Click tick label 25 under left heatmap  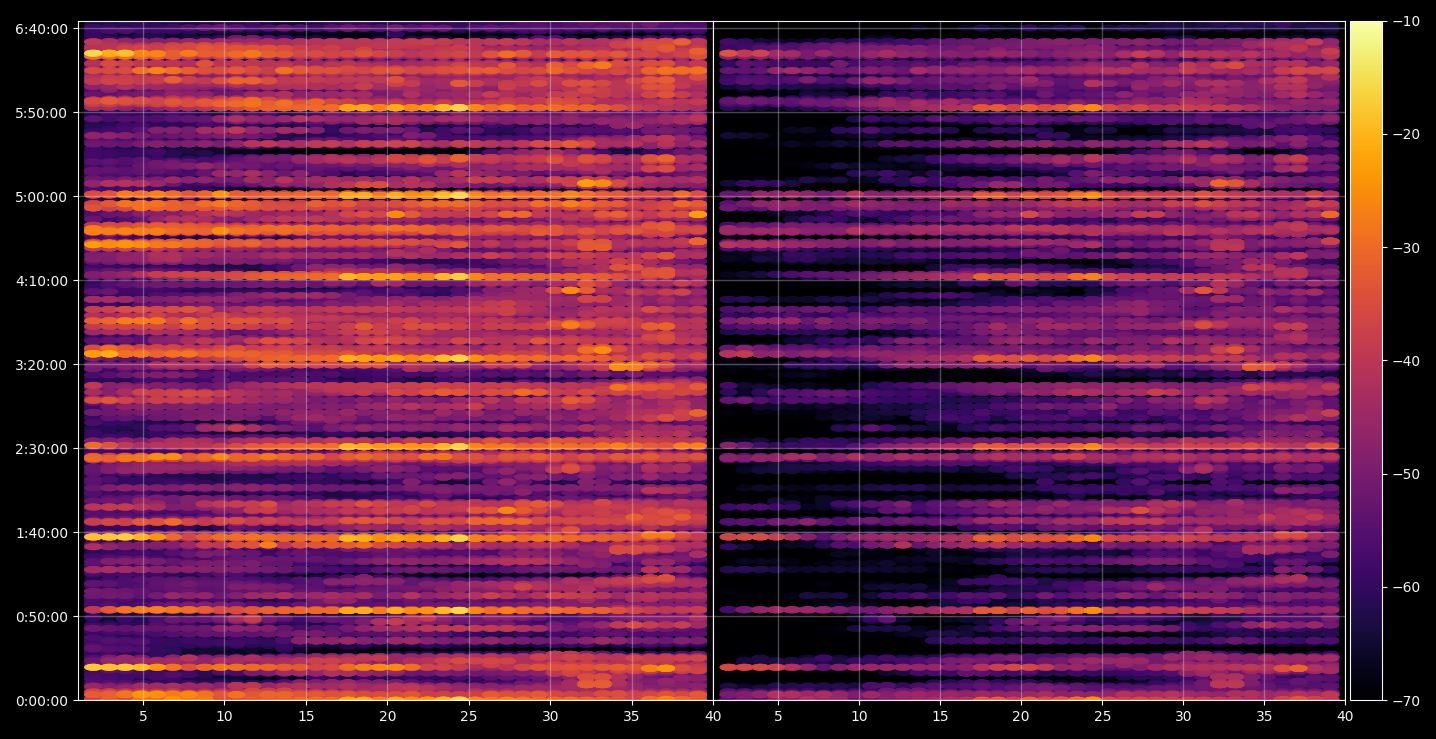(469, 716)
